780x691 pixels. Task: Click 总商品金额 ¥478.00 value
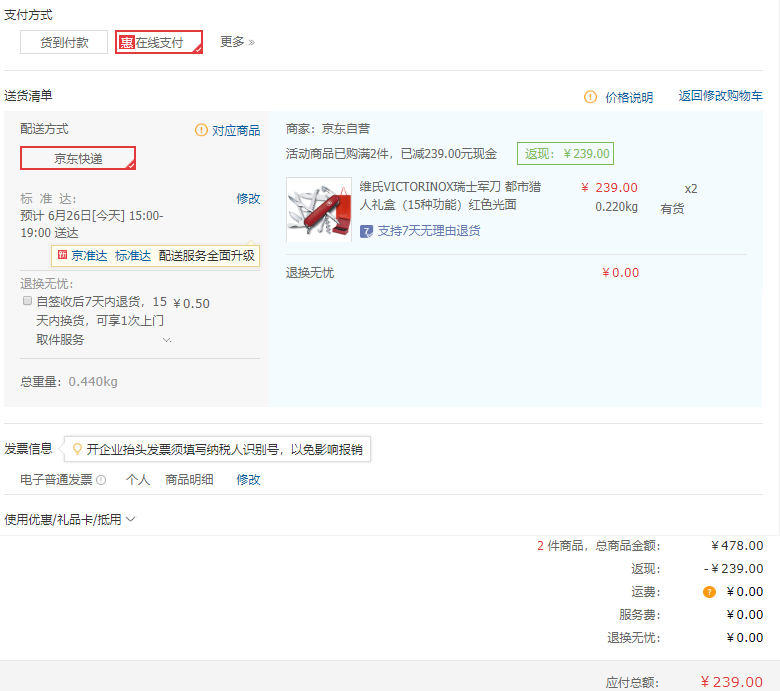click(x=737, y=546)
